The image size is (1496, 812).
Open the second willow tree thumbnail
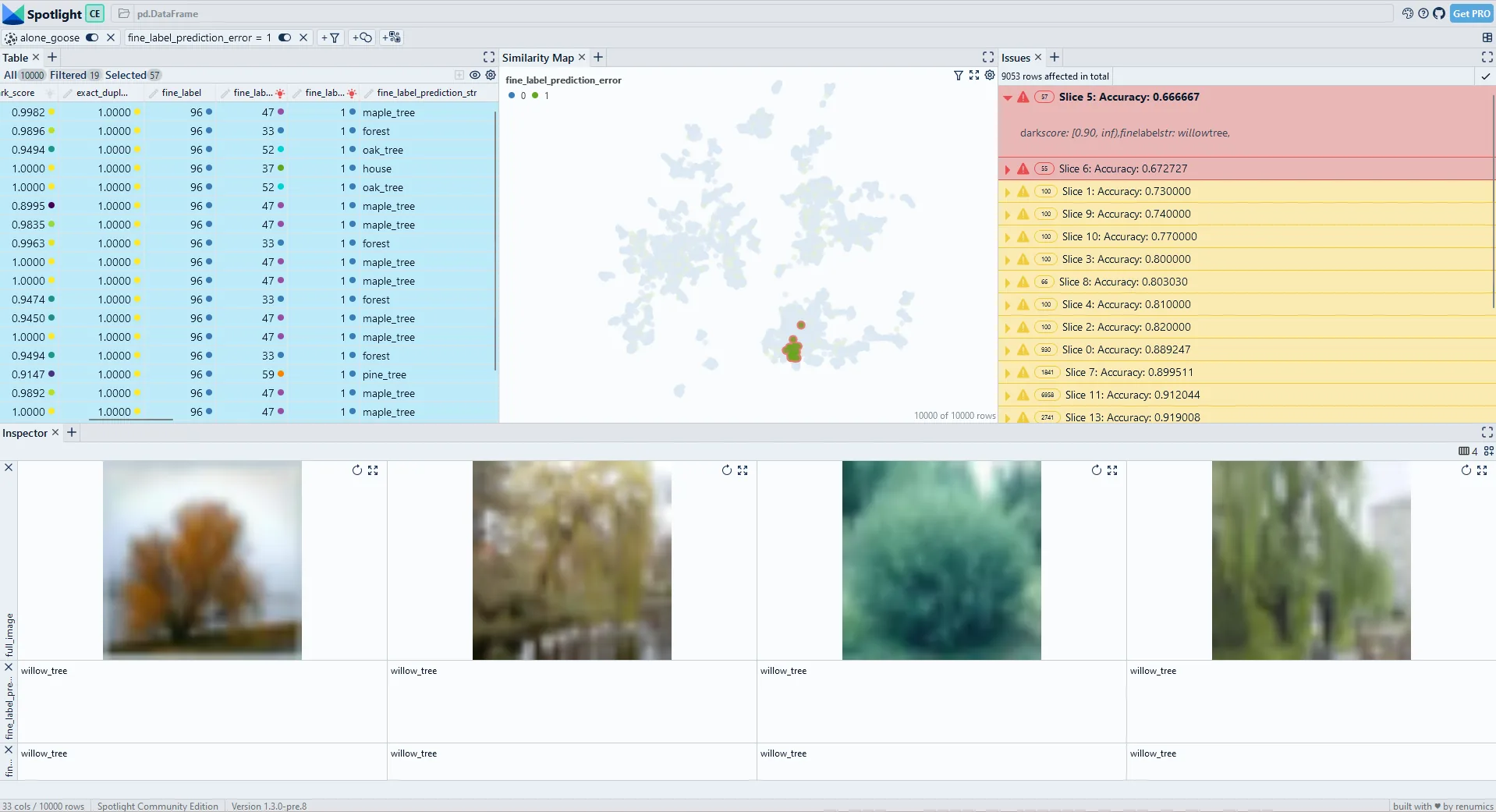point(572,560)
